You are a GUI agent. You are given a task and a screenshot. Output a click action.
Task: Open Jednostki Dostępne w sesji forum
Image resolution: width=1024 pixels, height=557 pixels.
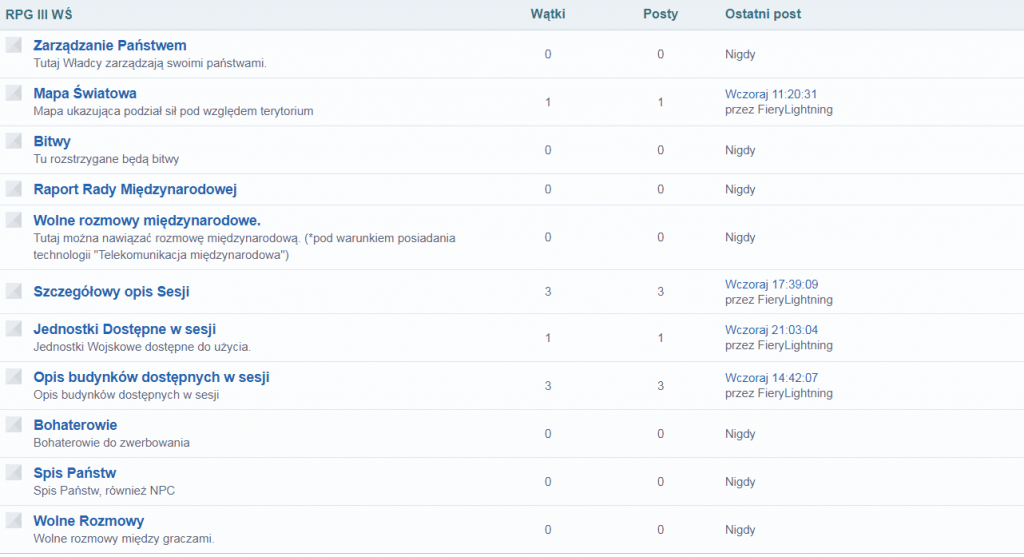[x=125, y=330]
